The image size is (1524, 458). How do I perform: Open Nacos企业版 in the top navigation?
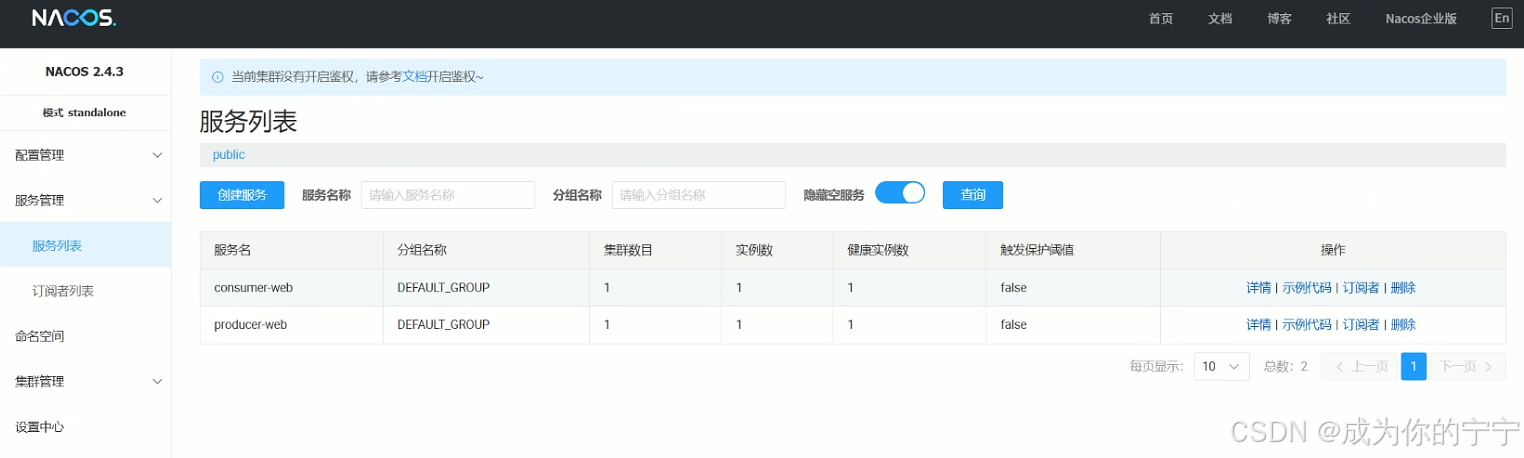[x=1420, y=19]
